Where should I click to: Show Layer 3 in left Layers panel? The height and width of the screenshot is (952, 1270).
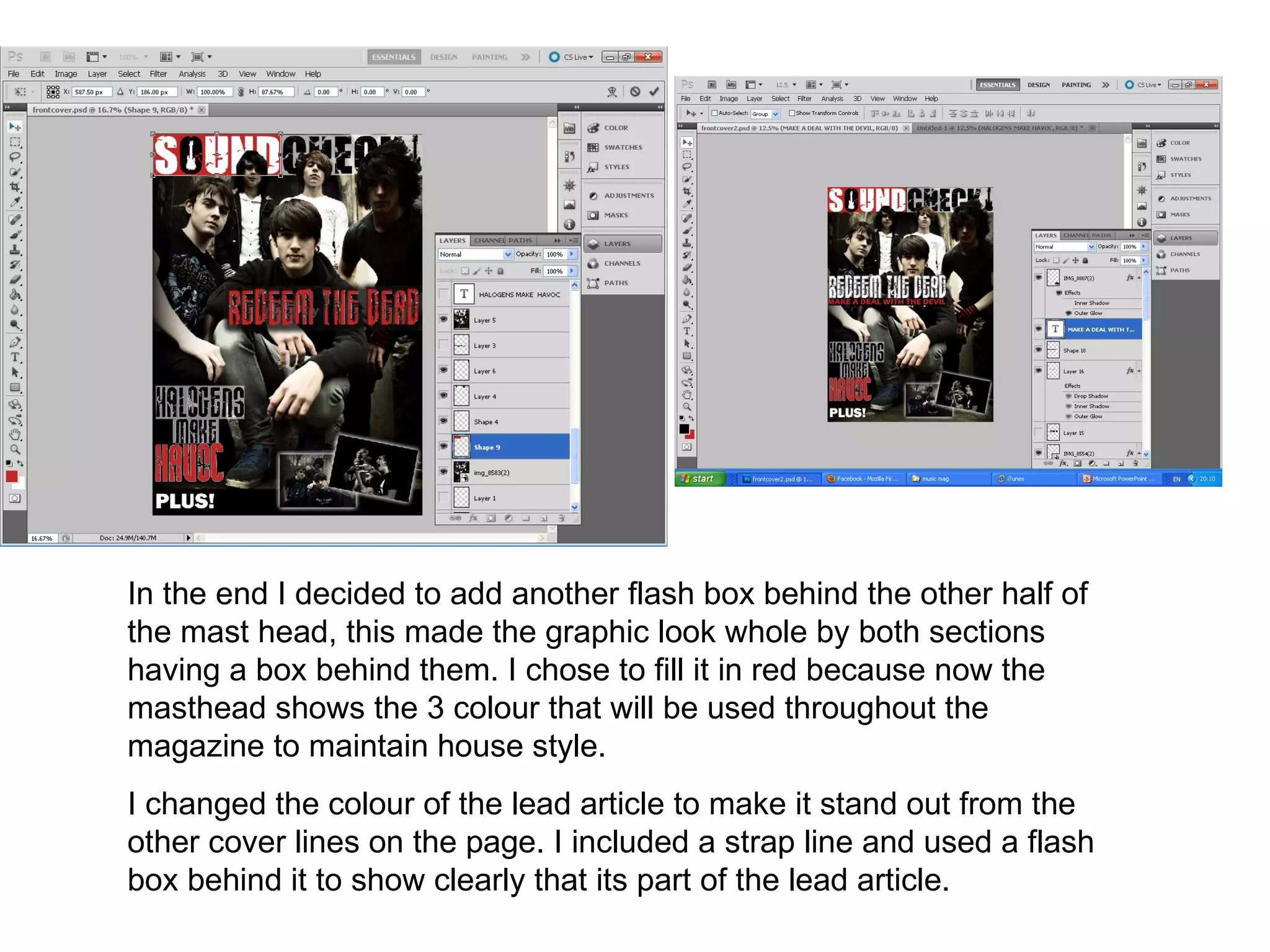[443, 345]
